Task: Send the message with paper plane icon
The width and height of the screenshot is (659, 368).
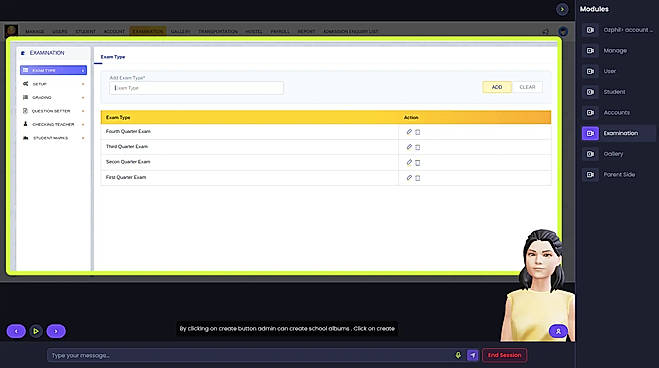Action: 473,355
